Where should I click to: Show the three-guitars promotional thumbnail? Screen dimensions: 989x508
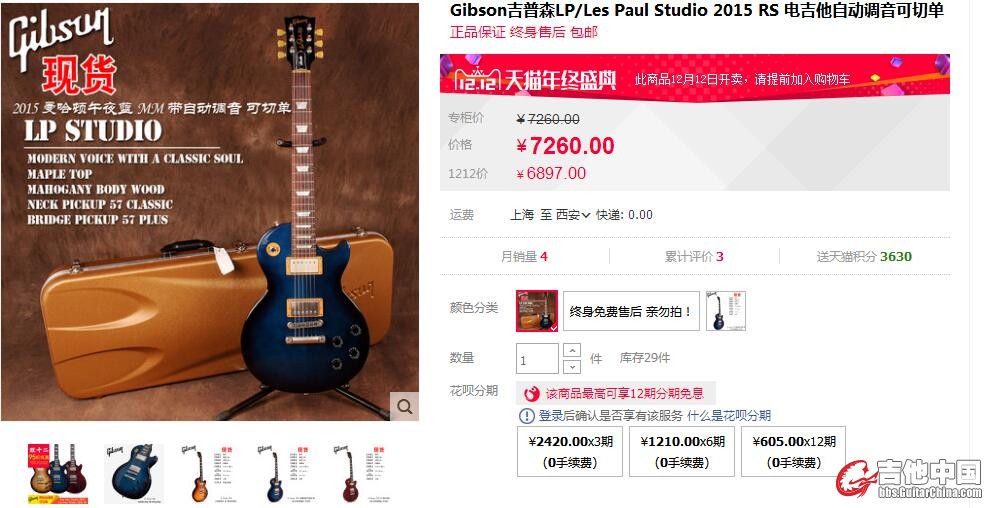pyautogui.click(x=58, y=473)
